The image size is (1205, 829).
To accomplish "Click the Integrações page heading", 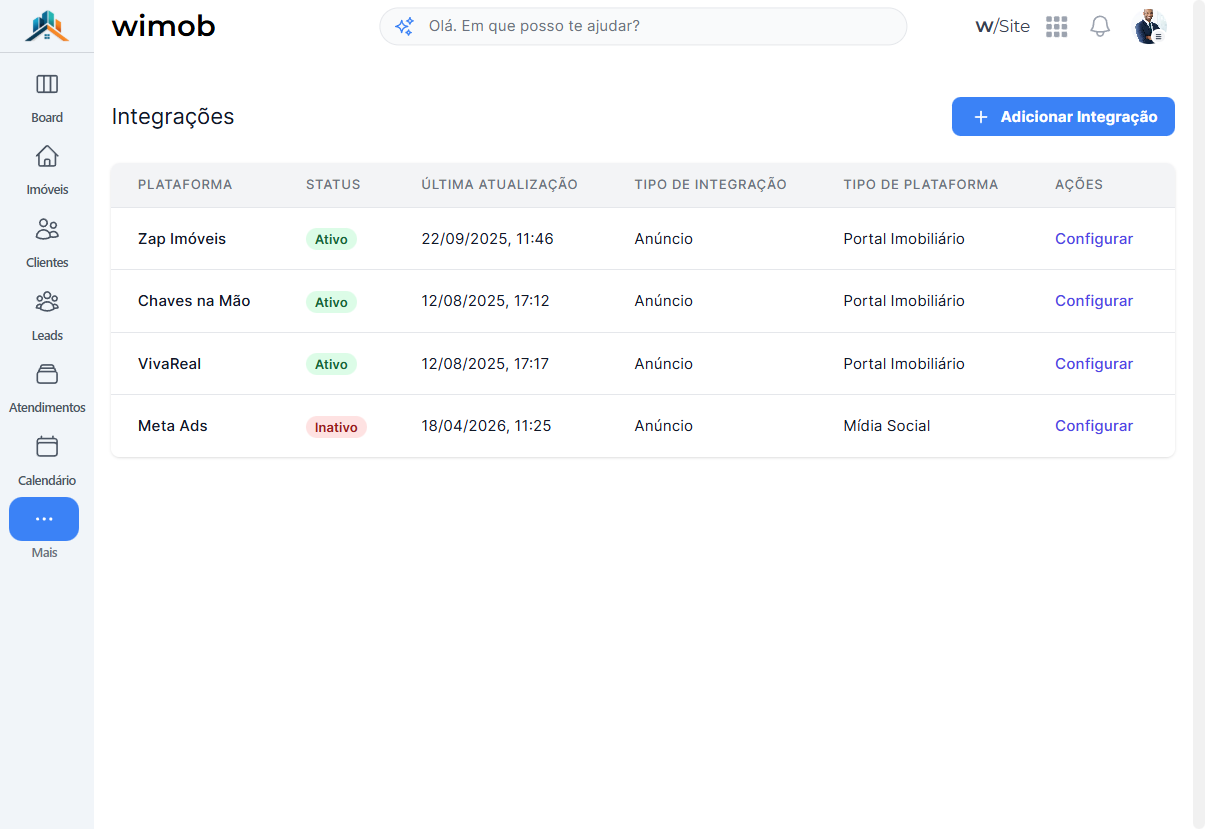I will (173, 117).
